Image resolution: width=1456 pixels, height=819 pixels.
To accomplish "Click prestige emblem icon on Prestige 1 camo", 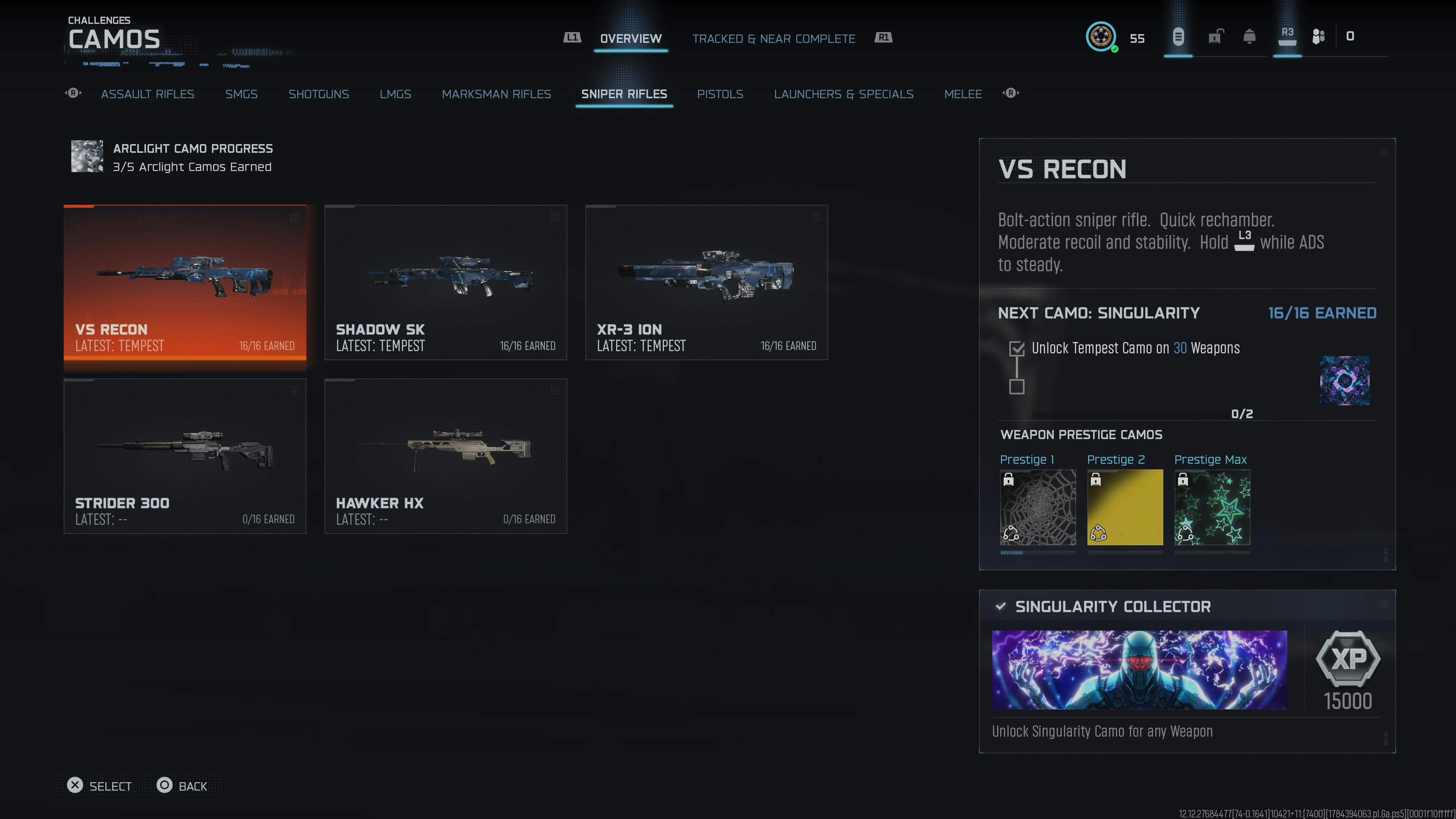I will 1010,533.
